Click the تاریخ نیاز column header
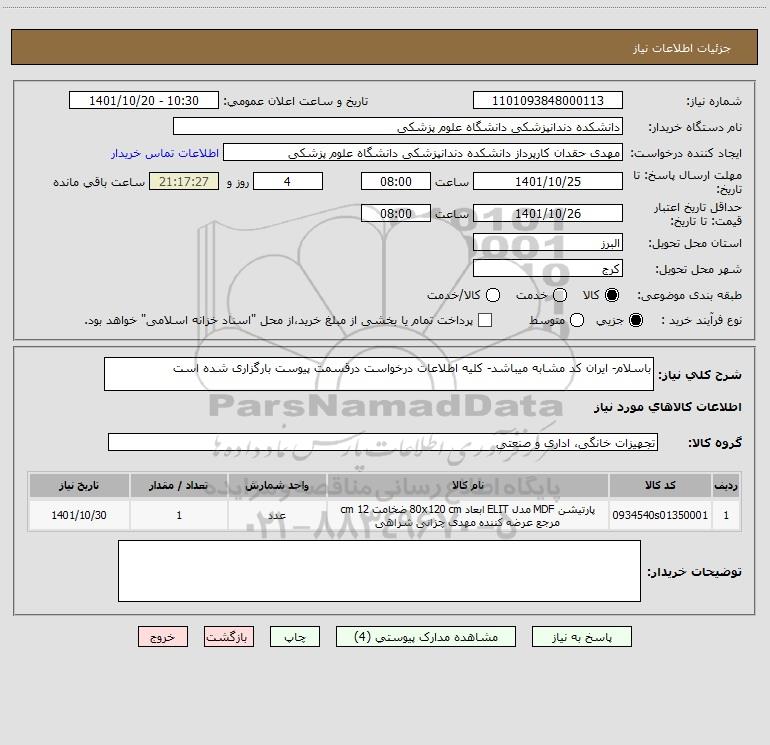Viewport: 770px width, 745px height. [79, 485]
